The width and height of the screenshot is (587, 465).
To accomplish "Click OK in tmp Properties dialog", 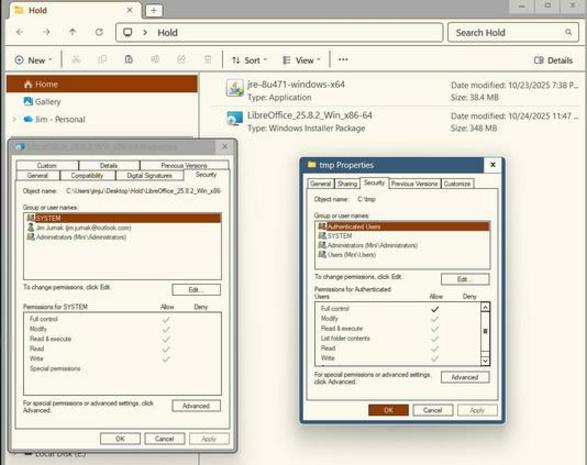I will pyautogui.click(x=388, y=410).
